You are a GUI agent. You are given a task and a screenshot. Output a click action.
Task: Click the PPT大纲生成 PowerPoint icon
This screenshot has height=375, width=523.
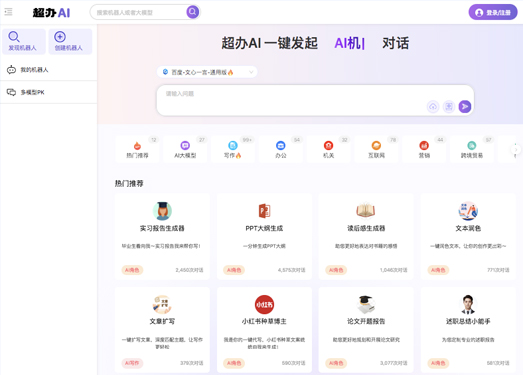pos(264,211)
